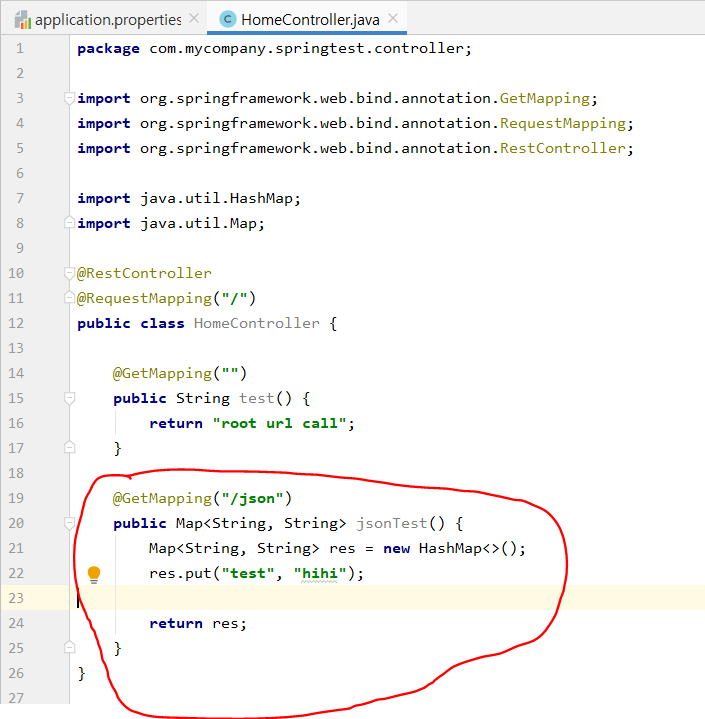Viewport: 705px width, 719px height.
Task: Click line number 23 in the gutter
Action: 16,598
